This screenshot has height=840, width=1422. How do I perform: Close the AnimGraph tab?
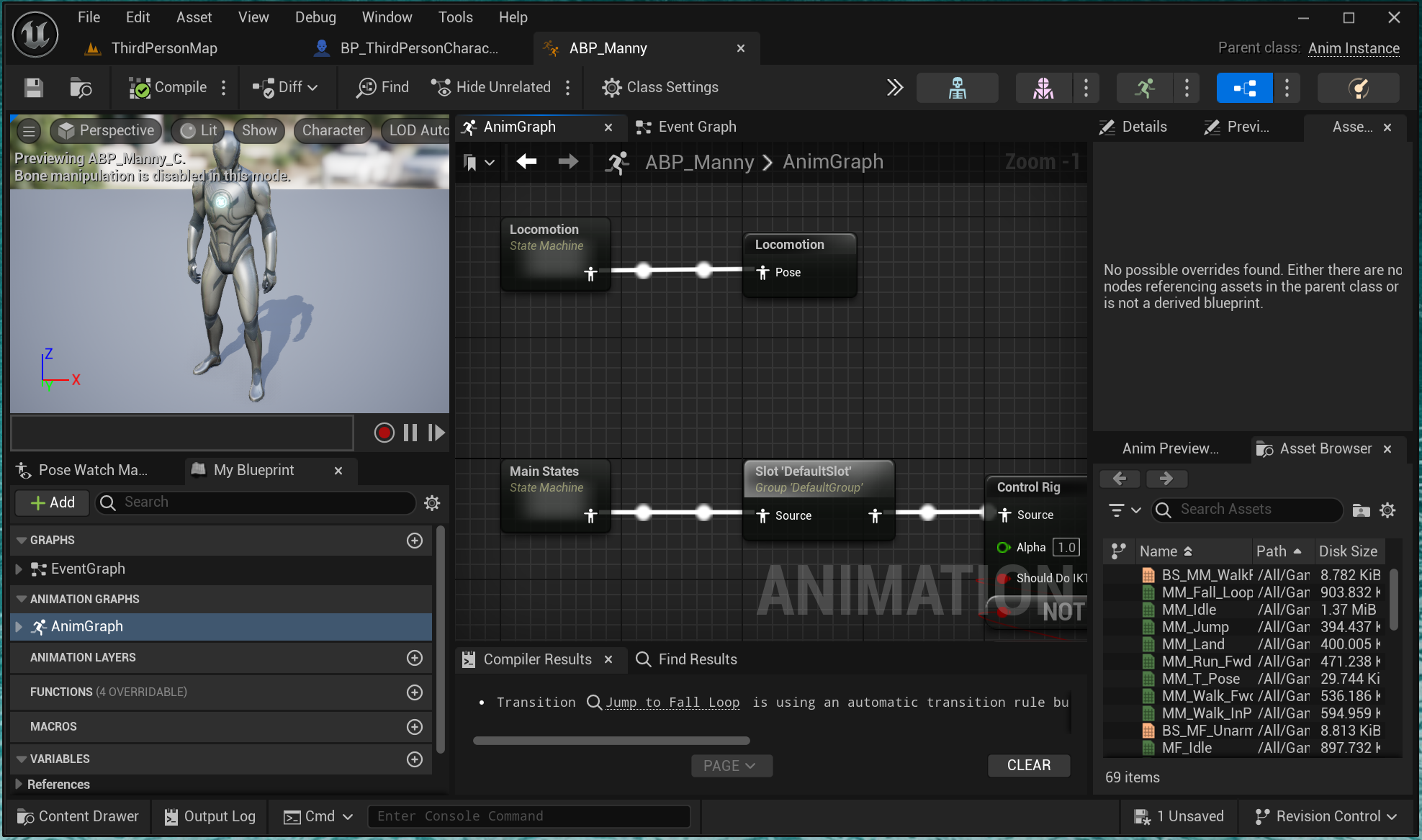click(608, 127)
